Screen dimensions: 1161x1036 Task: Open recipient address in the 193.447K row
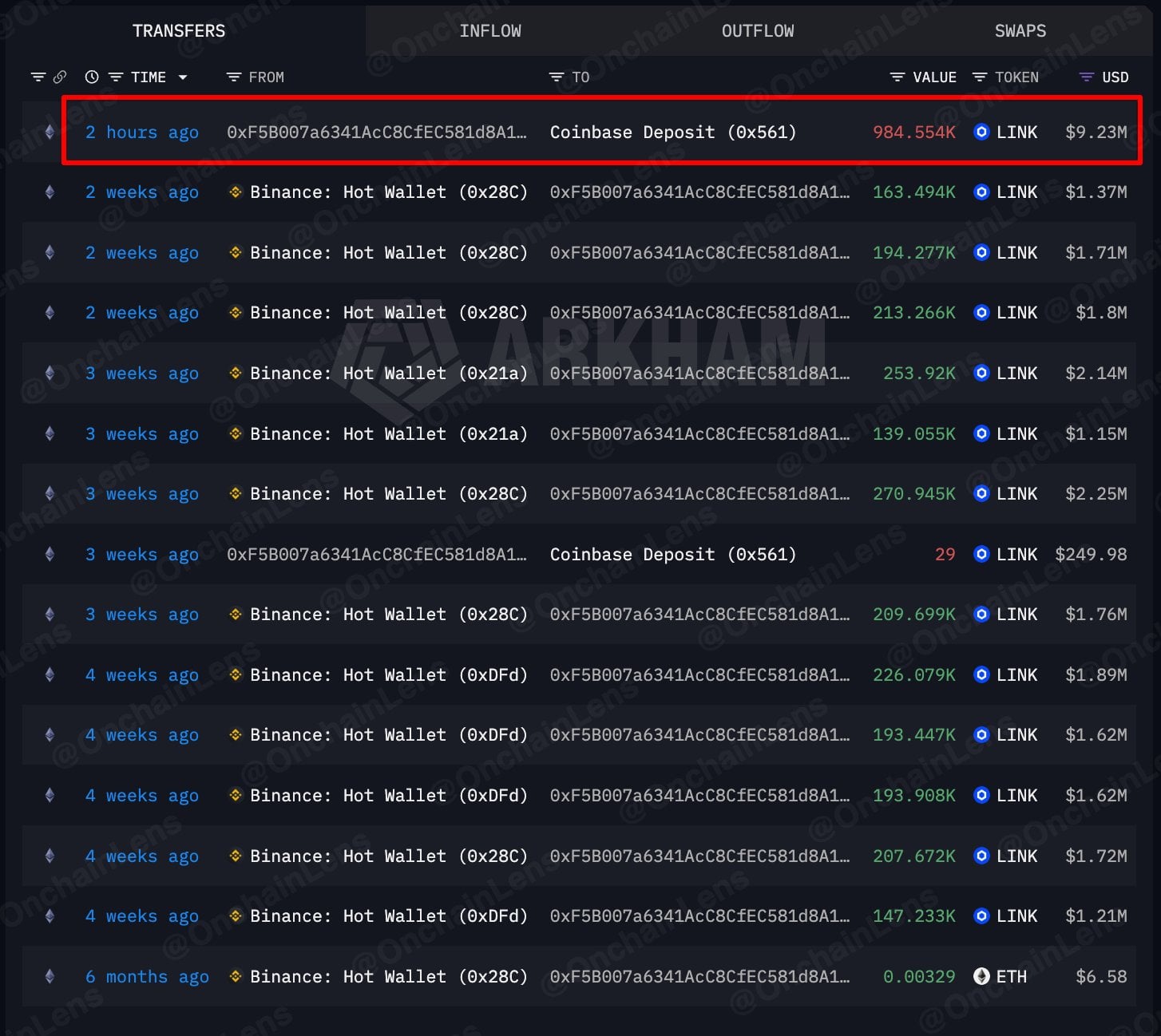point(699,735)
